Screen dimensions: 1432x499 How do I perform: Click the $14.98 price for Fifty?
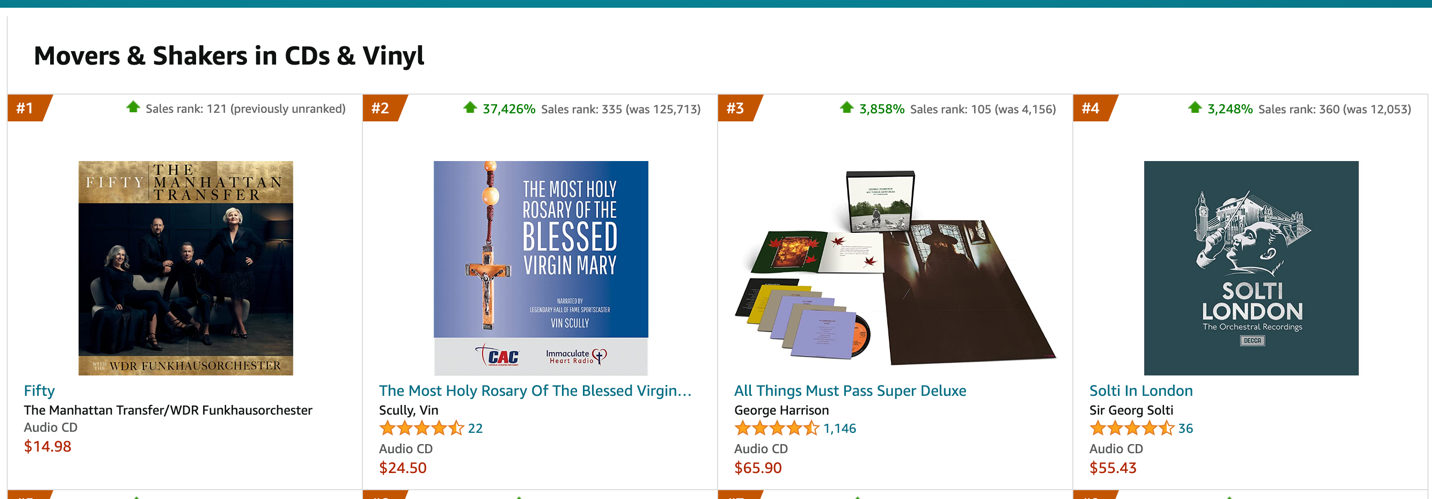click(48, 447)
